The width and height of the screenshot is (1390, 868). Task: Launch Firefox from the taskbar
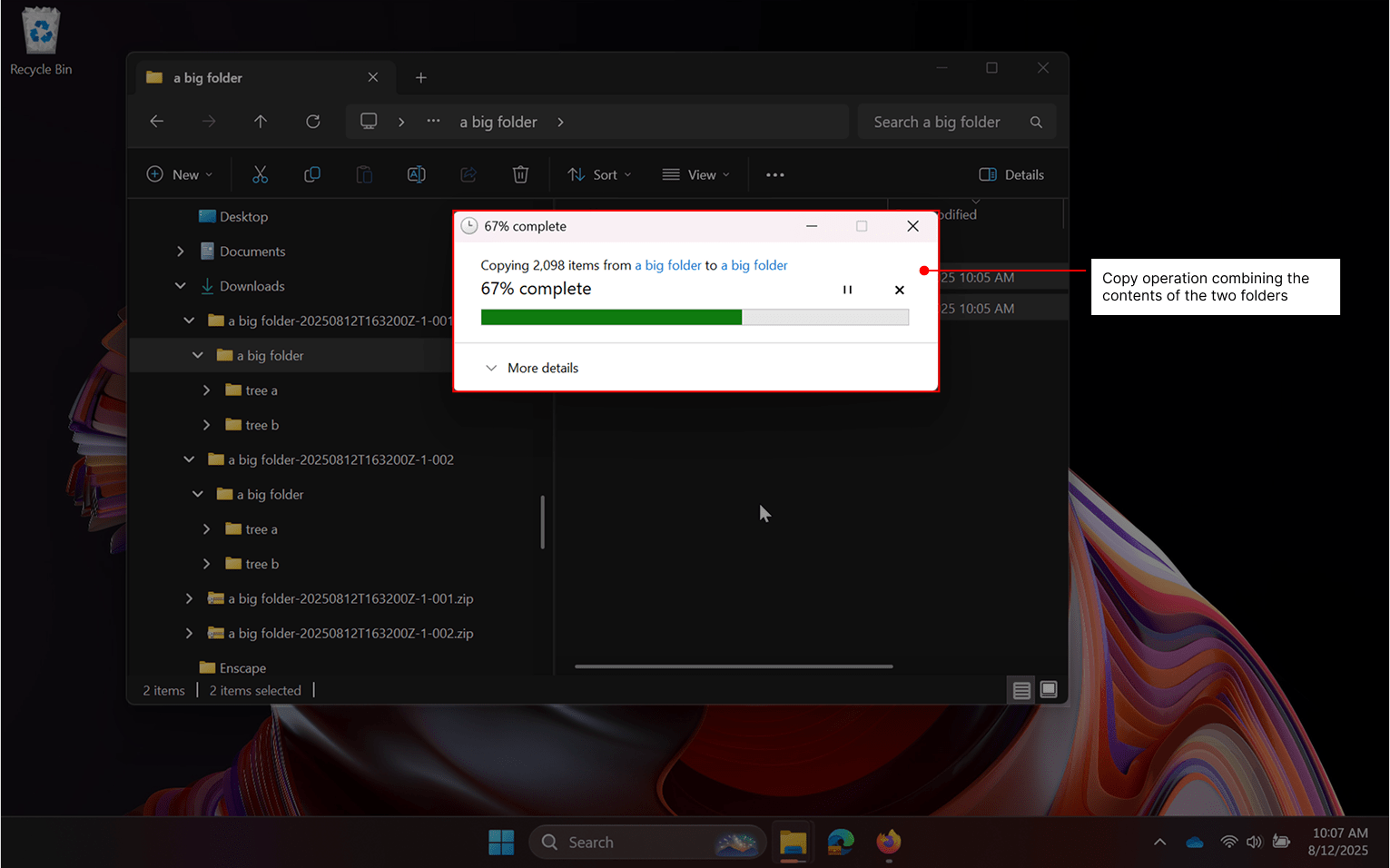pos(888,842)
